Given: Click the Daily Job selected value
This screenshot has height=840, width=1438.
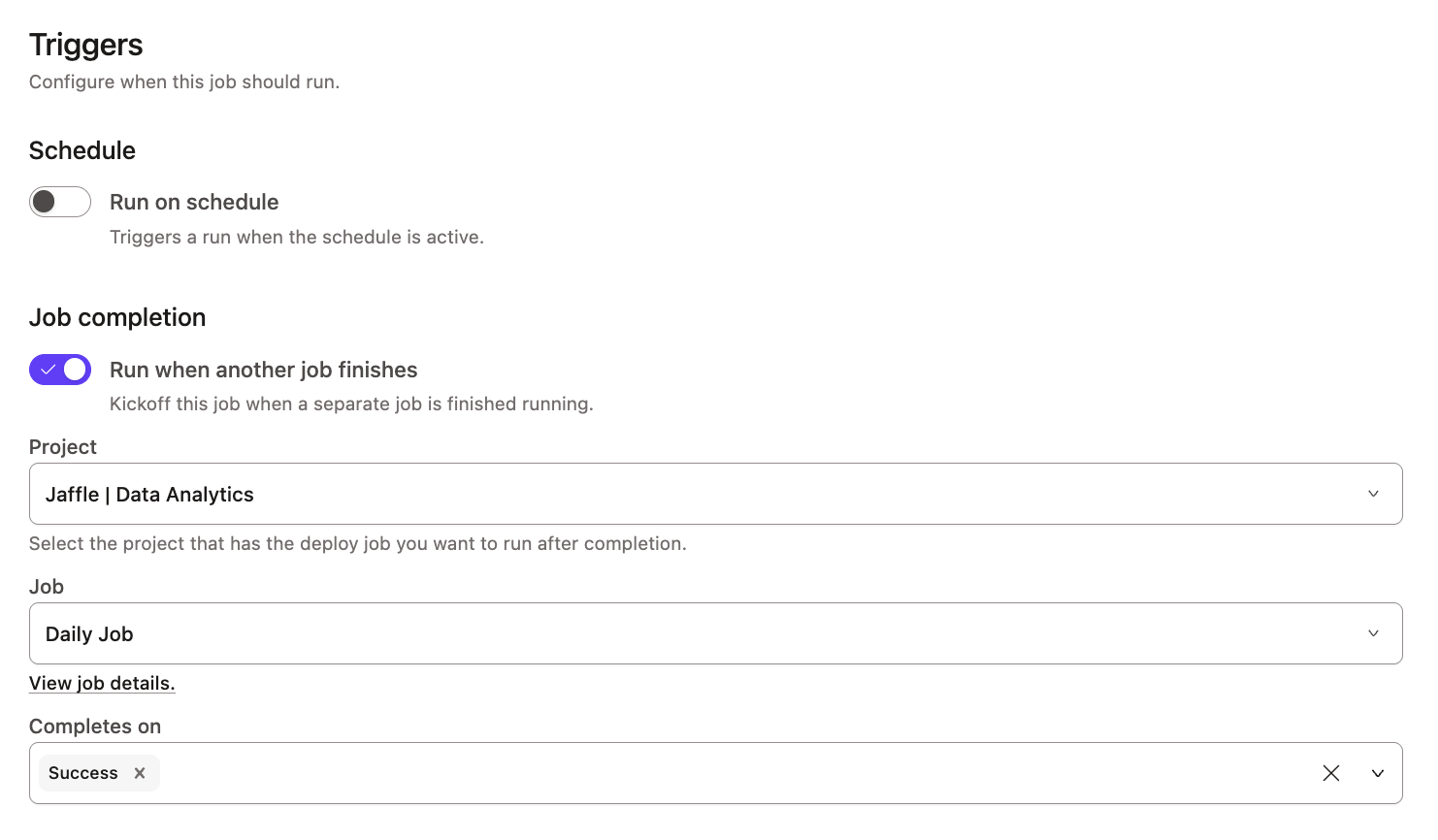Looking at the screenshot, I should (89, 634).
